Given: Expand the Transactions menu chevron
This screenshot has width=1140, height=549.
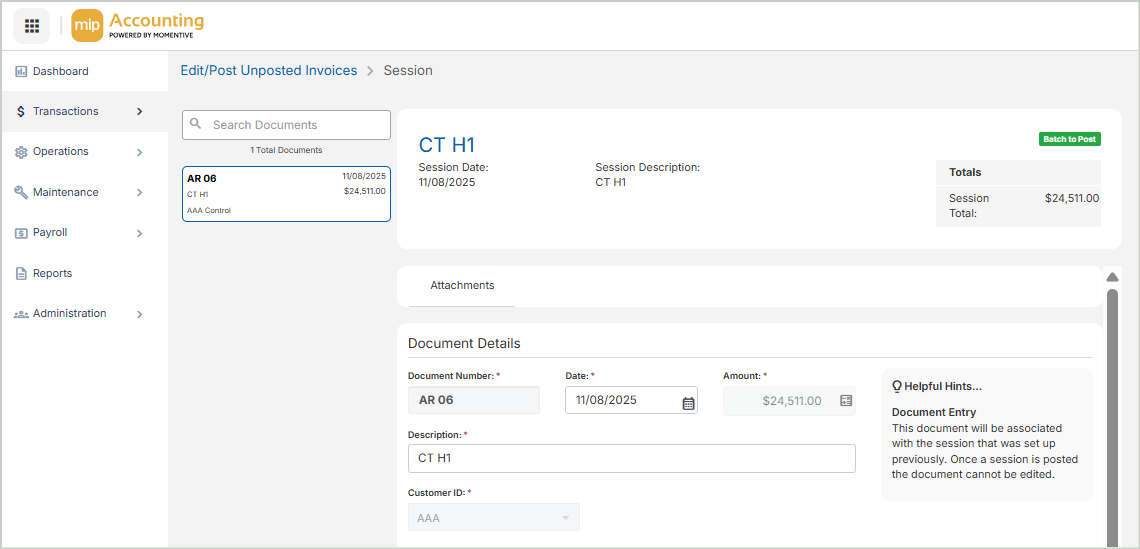Looking at the screenshot, I should pyautogui.click(x=140, y=112).
